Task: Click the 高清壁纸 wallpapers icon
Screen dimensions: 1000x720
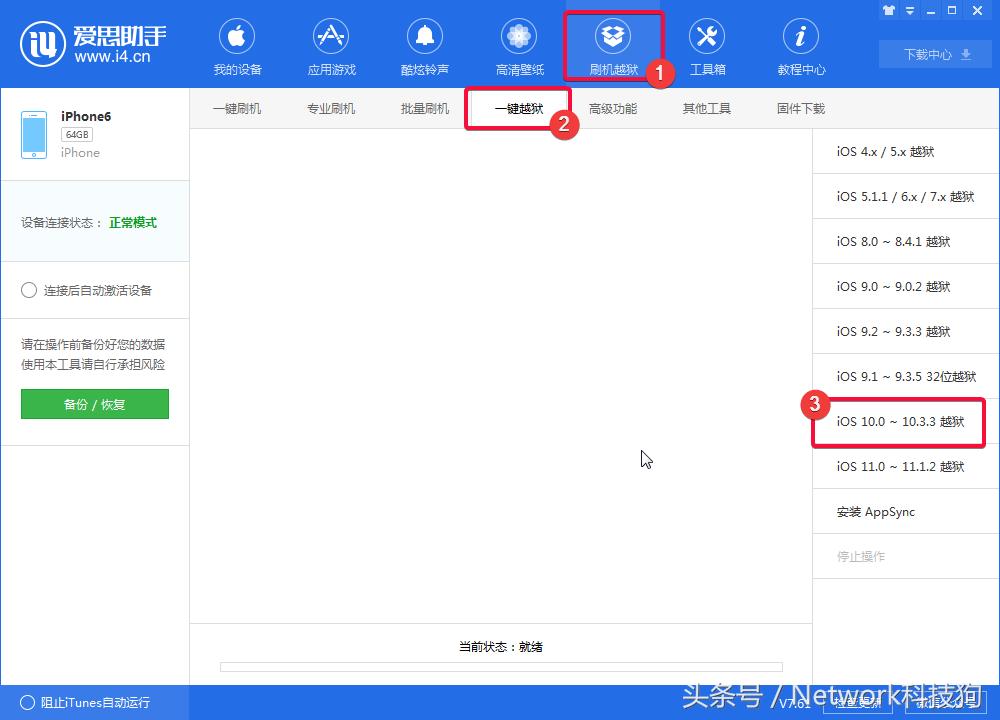Action: coord(518,46)
